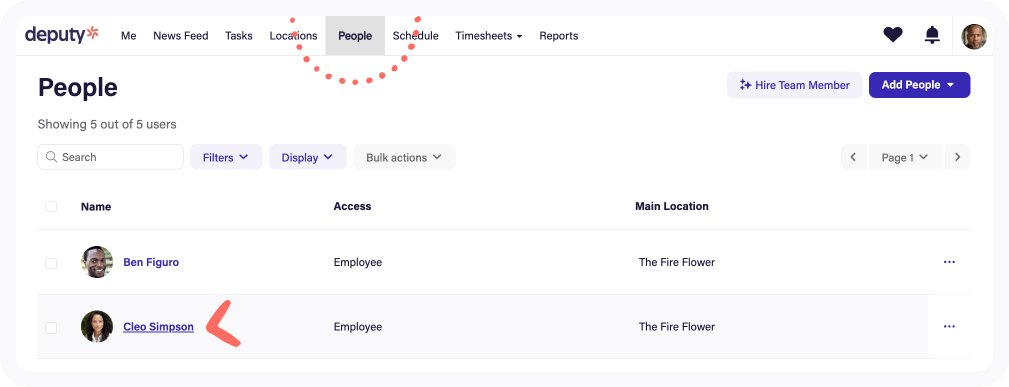Click the heart favorites icon

point(893,35)
